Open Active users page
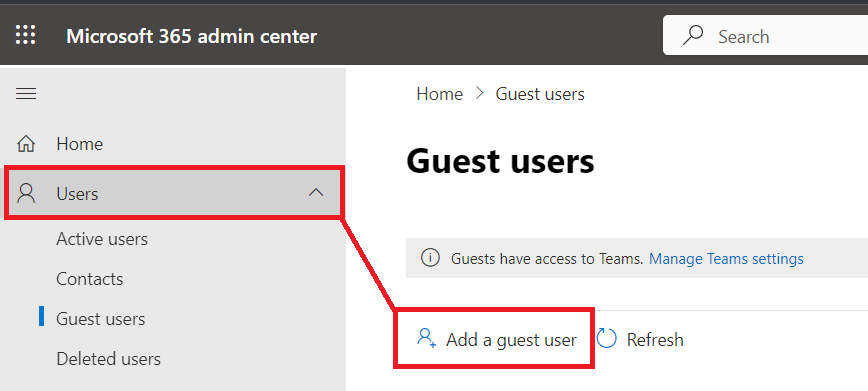The image size is (868, 391). (x=102, y=239)
